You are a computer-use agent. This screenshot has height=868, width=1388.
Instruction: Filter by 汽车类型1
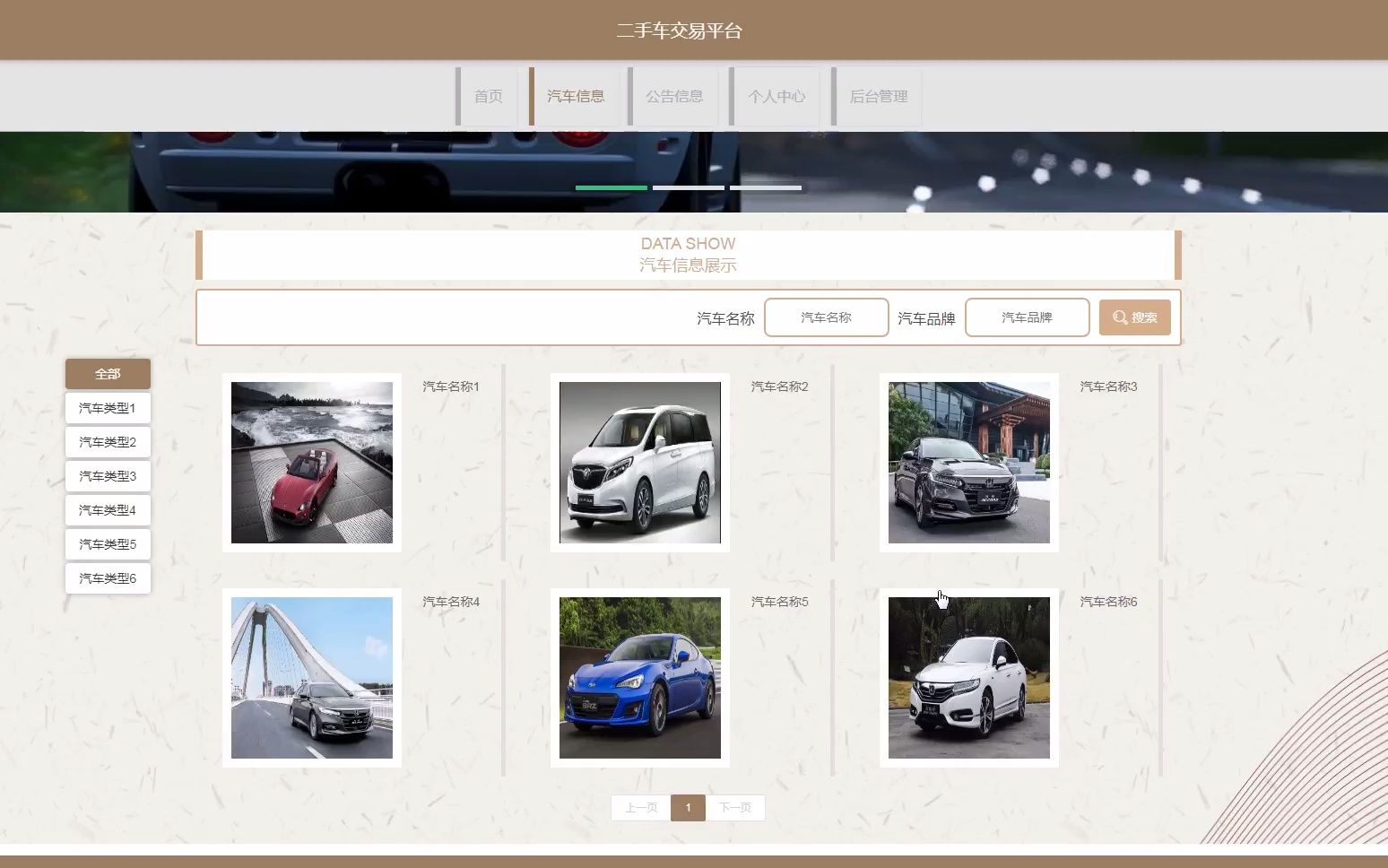(x=108, y=408)
